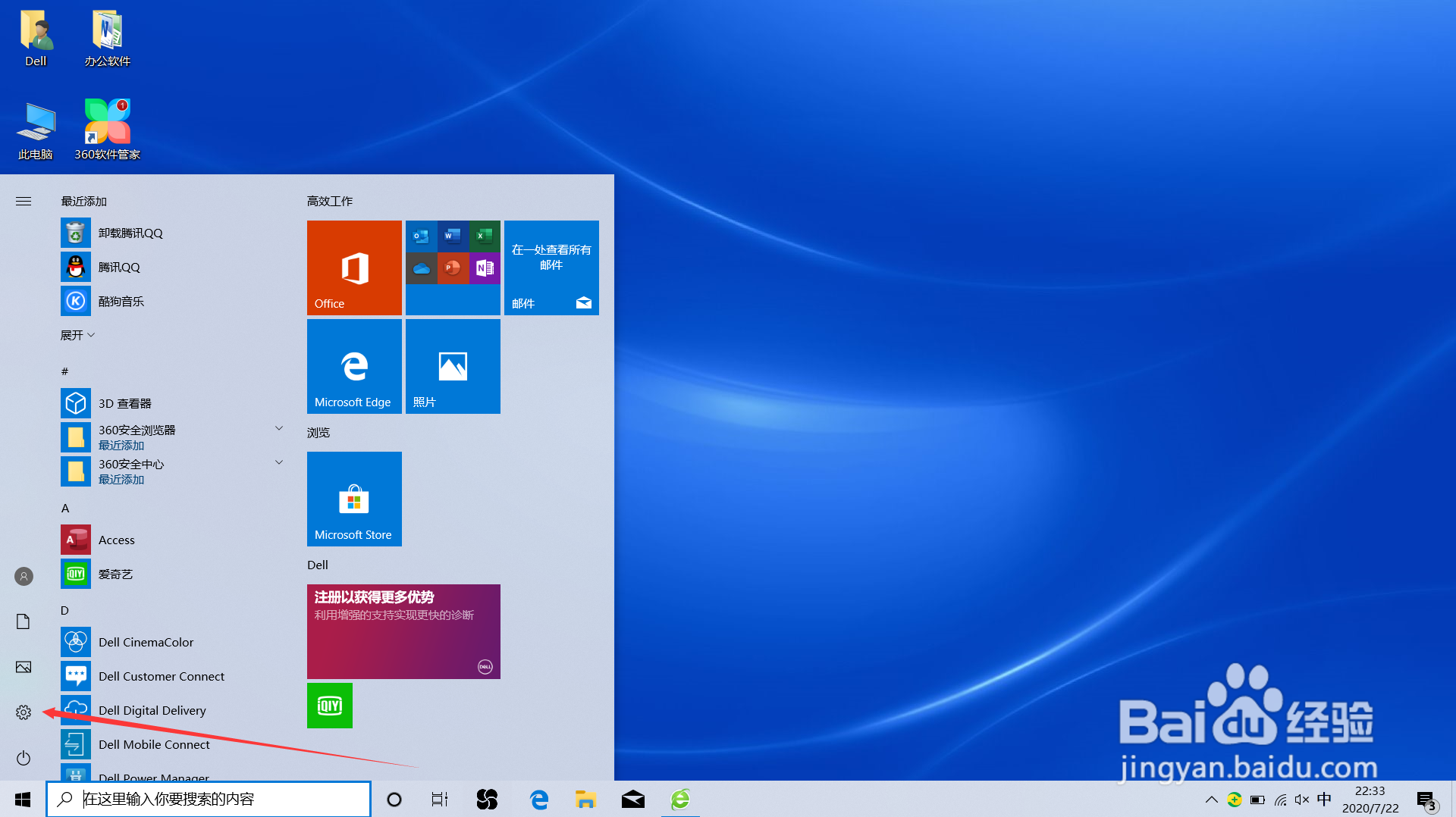
Task: Open the 邮件 mail live tile
Action: 551,268
